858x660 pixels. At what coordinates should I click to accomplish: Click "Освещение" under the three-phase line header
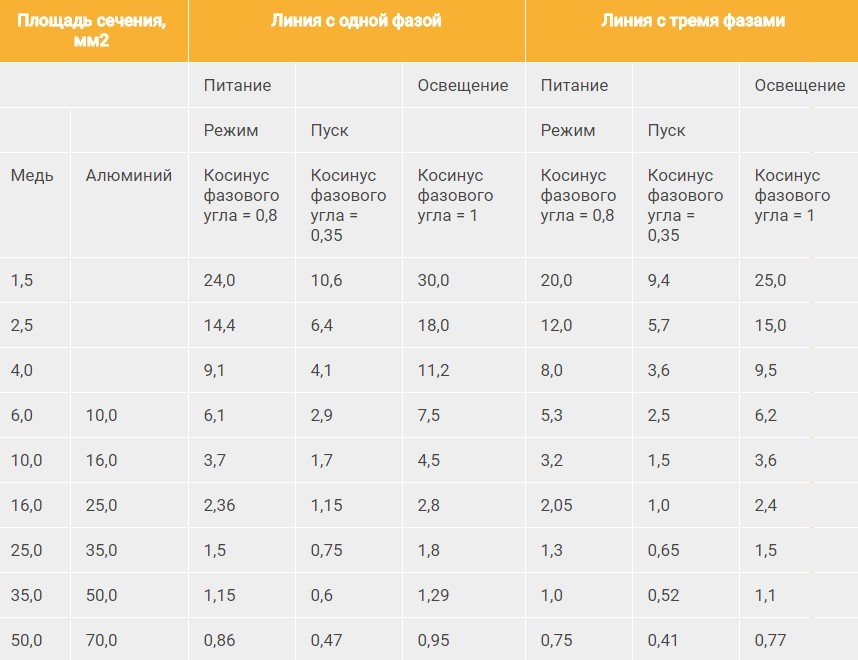click(x=799, y=85)
